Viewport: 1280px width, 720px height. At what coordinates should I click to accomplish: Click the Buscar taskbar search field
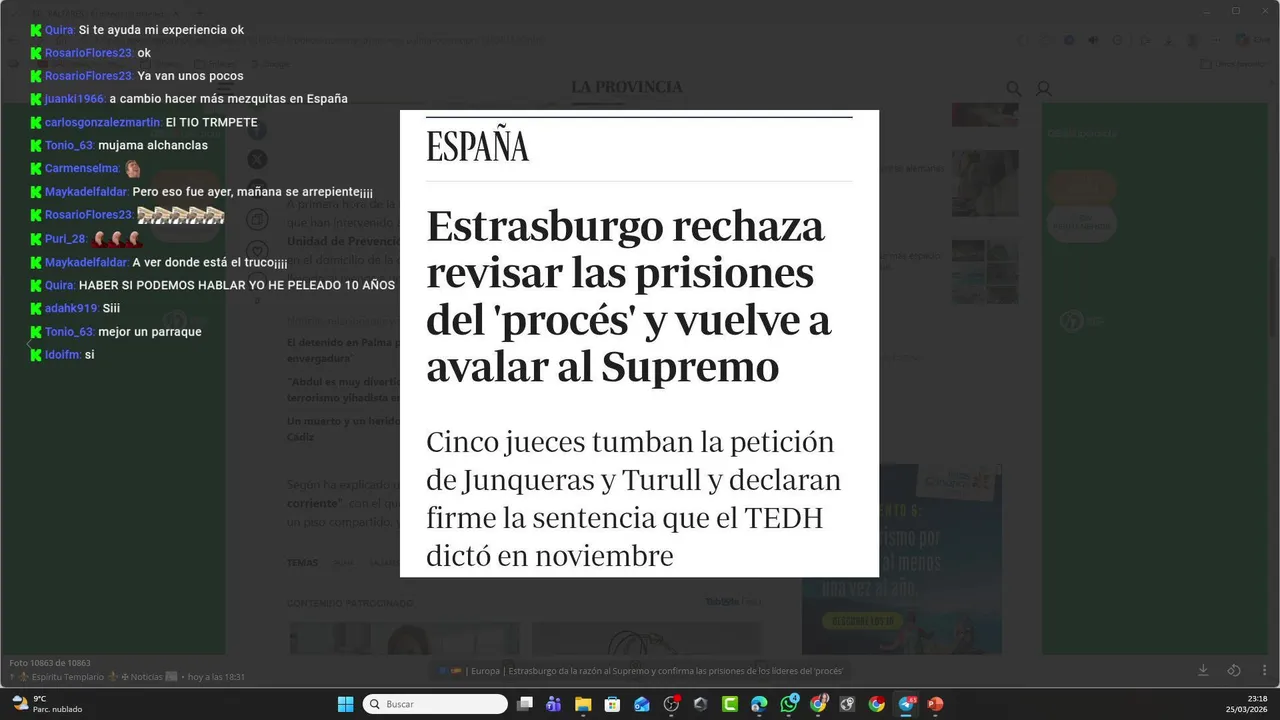[x=435, y=704]
